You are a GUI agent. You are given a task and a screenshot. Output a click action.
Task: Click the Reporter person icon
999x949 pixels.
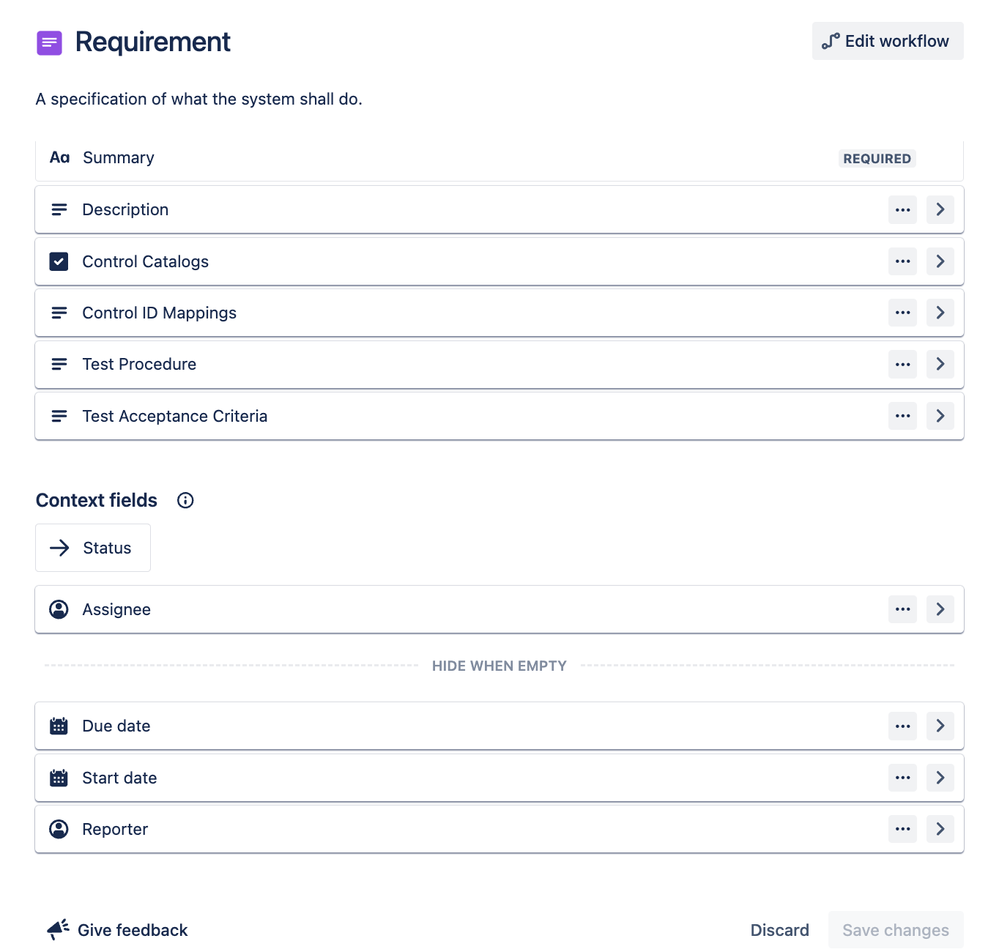(59, 829)
